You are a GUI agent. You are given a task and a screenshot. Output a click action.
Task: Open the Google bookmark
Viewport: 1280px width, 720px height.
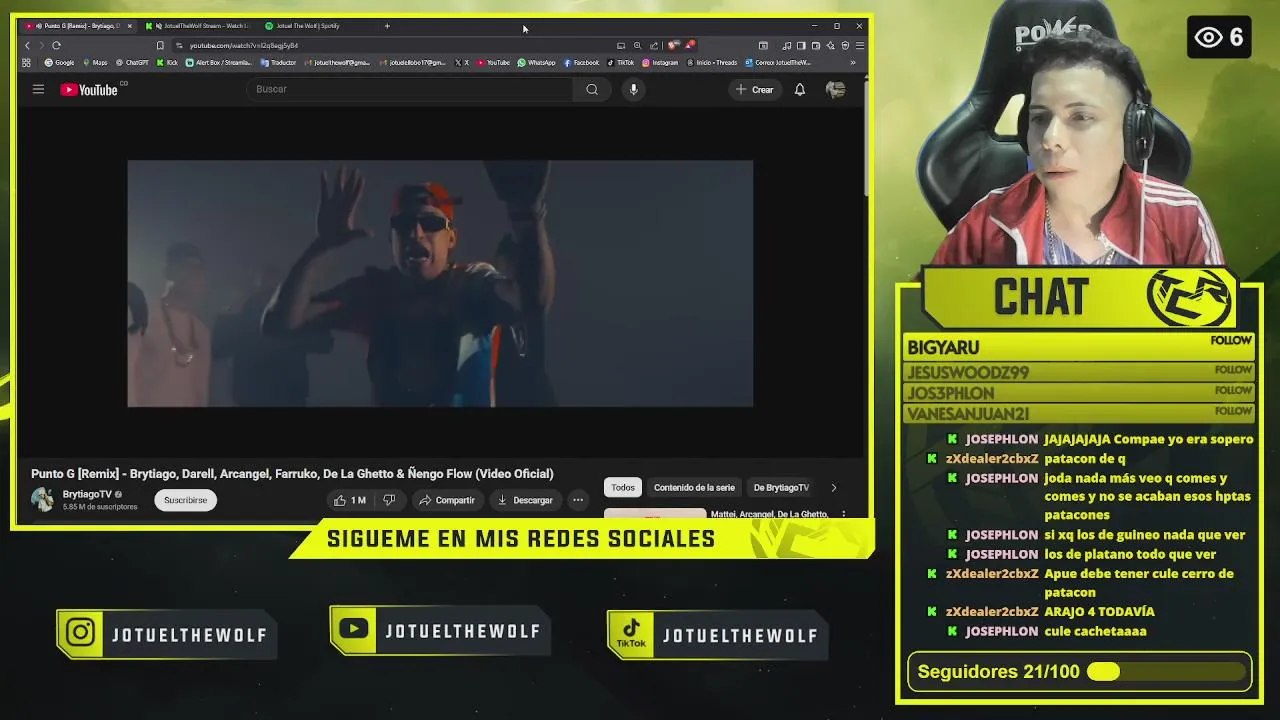[59, 62]
